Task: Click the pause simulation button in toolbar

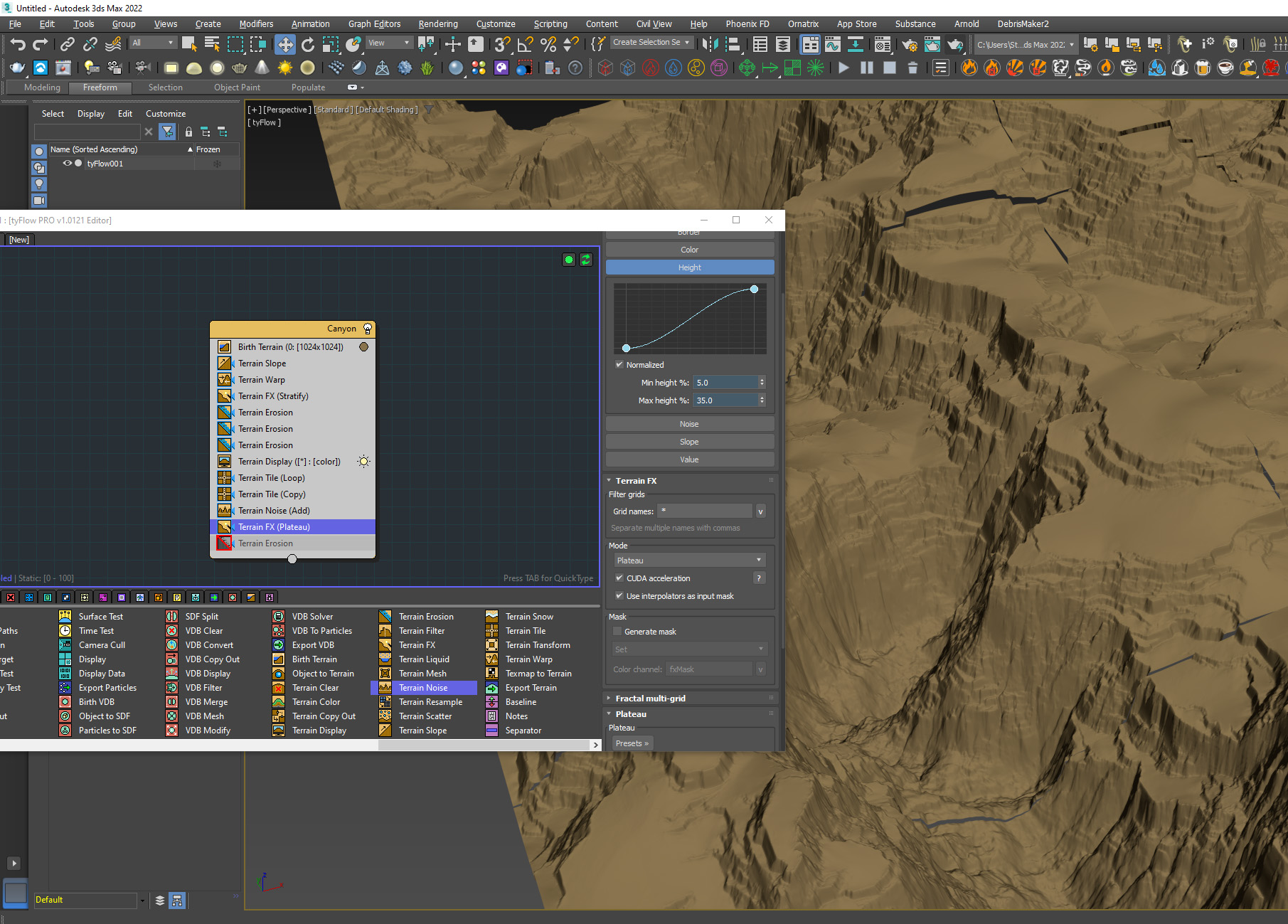Action: (x=866, y=68)
